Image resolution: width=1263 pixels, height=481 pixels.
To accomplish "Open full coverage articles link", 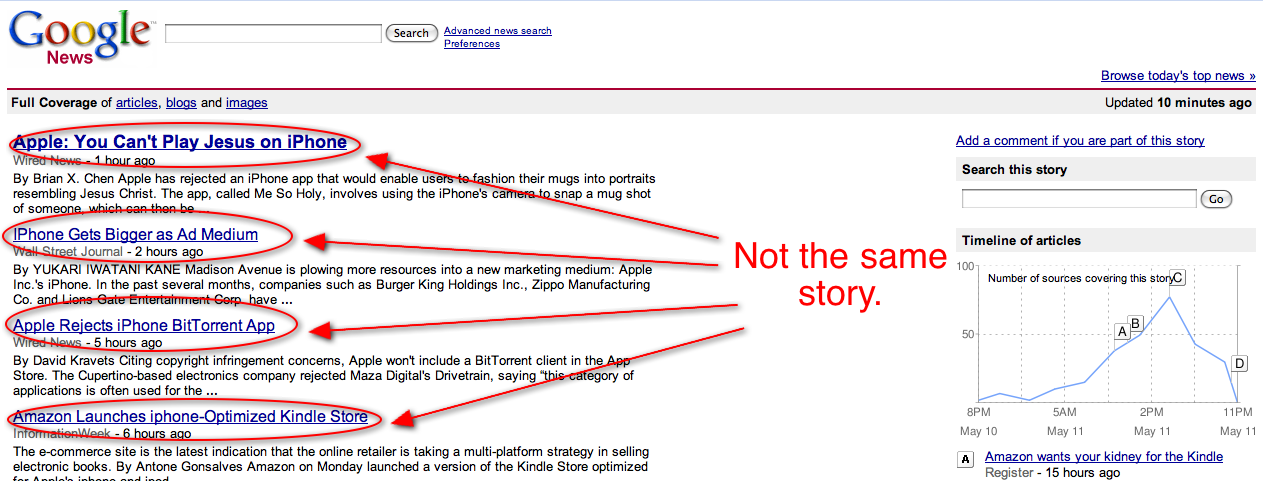I will [137, 103].
